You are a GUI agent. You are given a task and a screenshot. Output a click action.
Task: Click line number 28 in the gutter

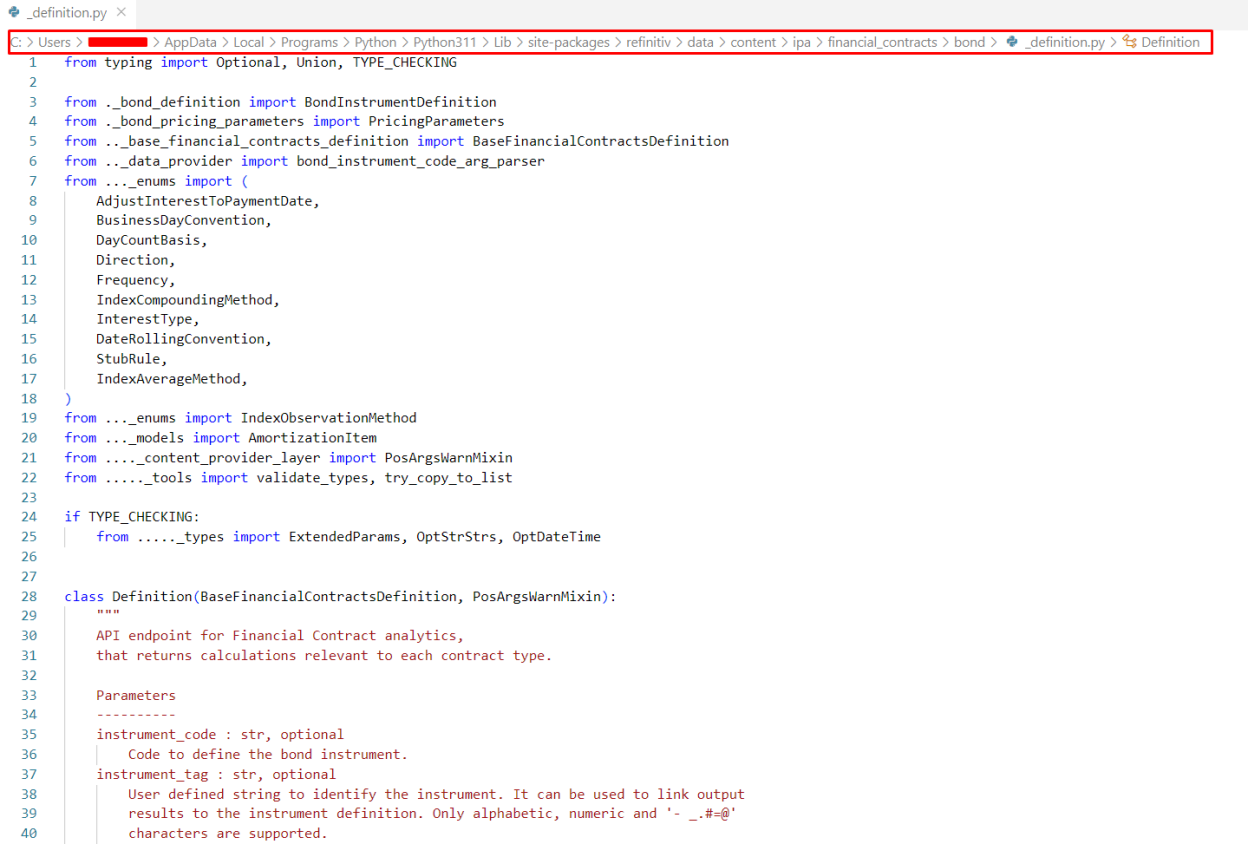pyautogui.click(x=28, y=596)
